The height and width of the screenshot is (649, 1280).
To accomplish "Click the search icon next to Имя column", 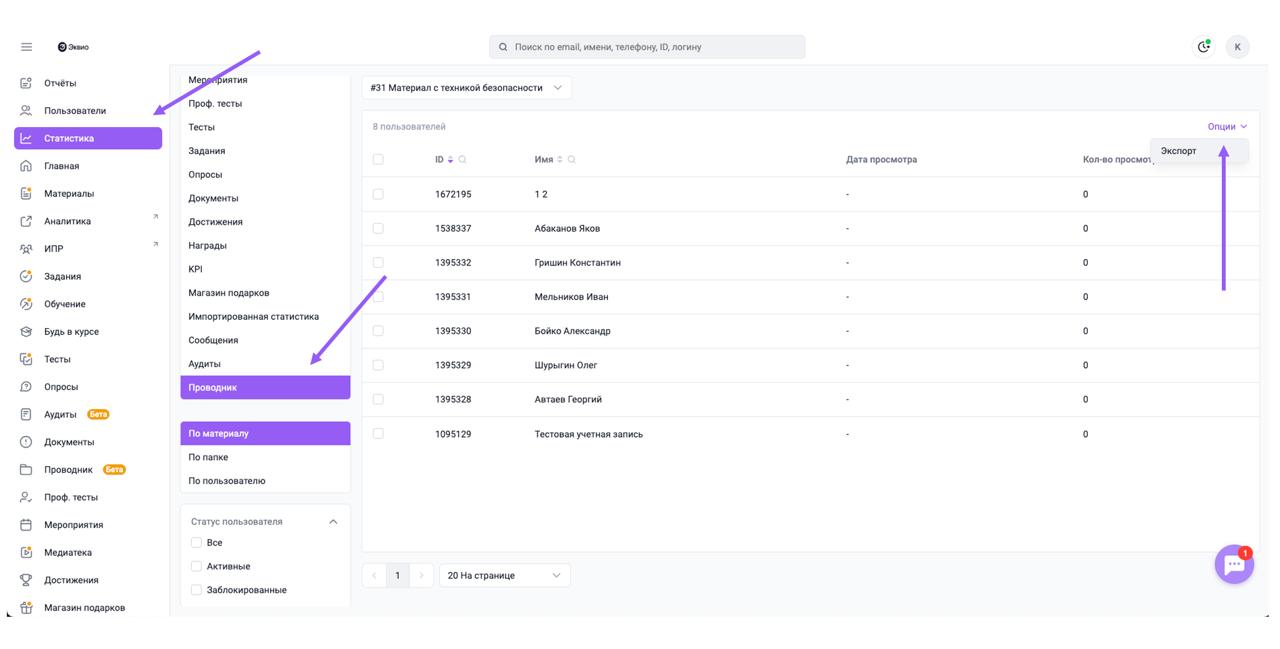I will click(x=572, y=160).
